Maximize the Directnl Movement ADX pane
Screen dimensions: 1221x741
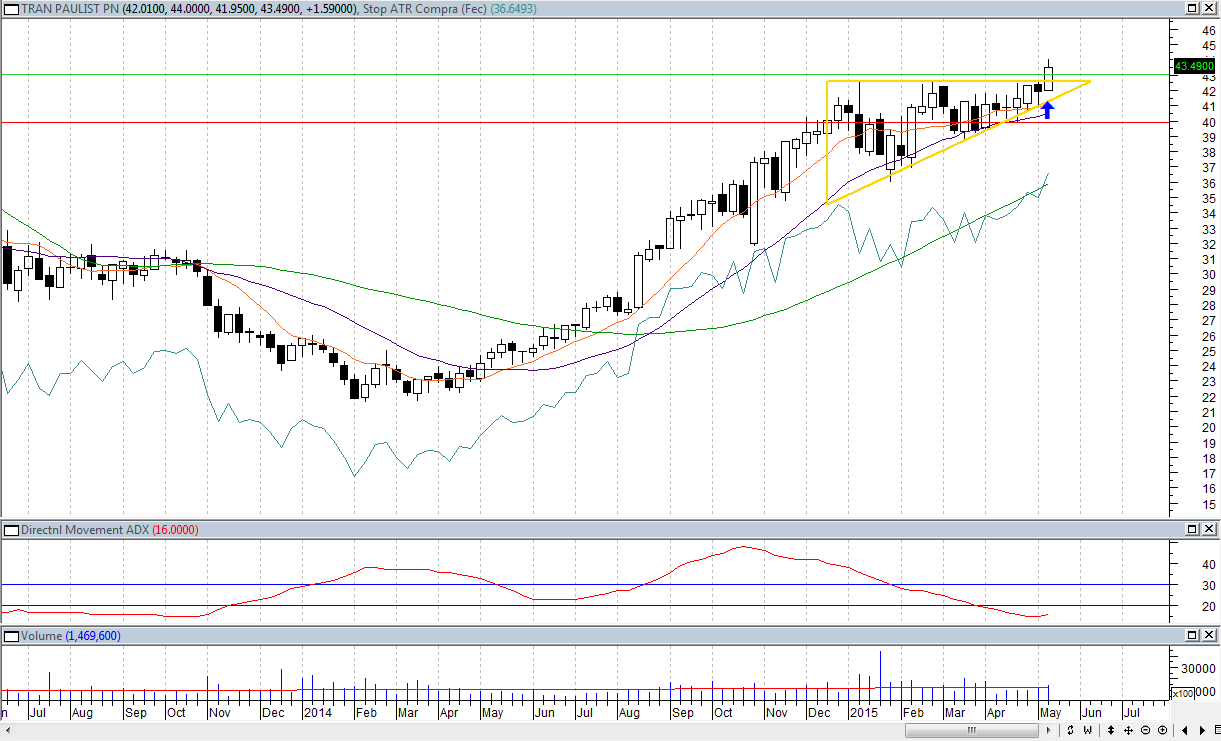click(x=1192, y=529)
